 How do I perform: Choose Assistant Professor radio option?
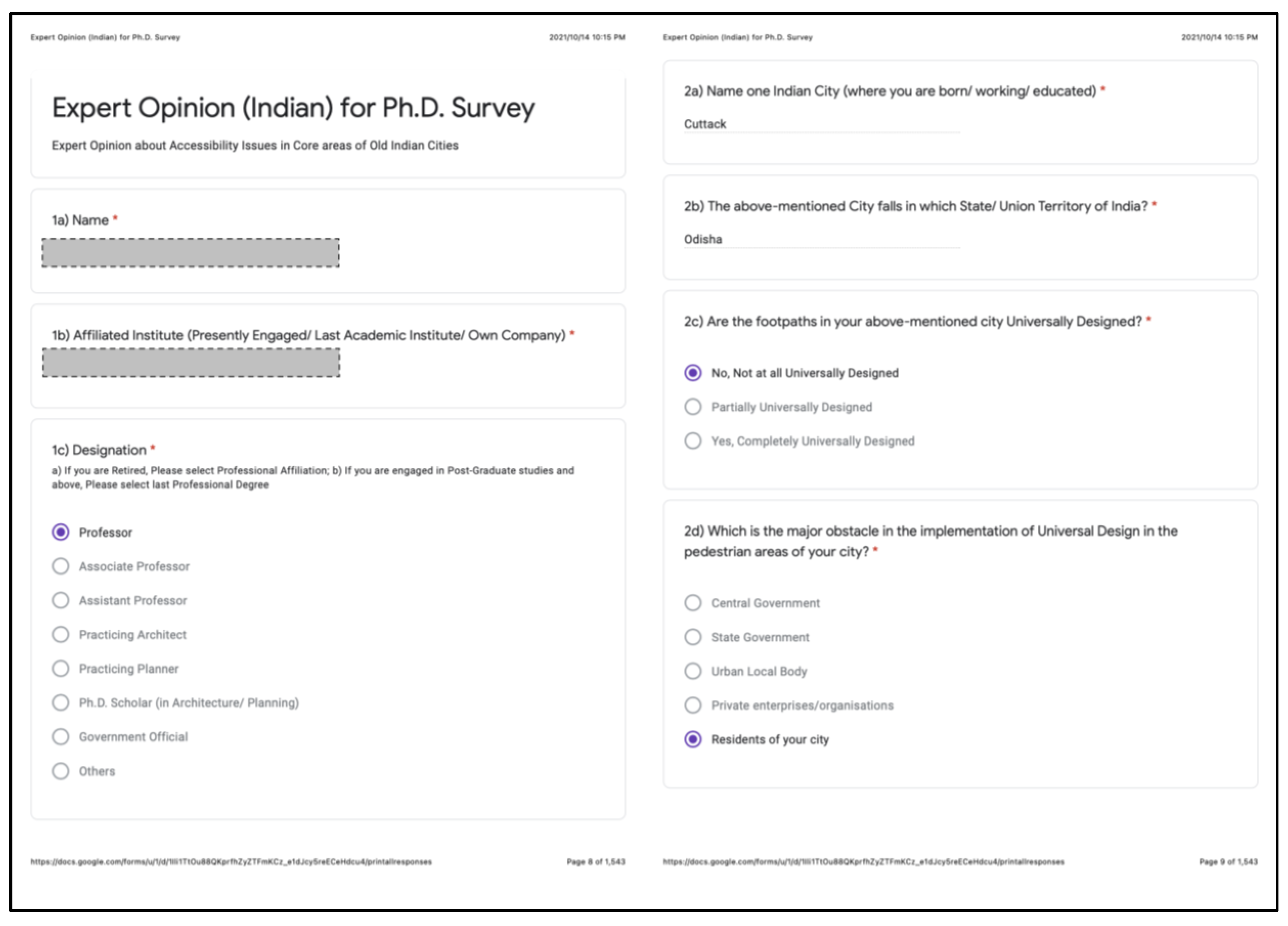[61, 600]
